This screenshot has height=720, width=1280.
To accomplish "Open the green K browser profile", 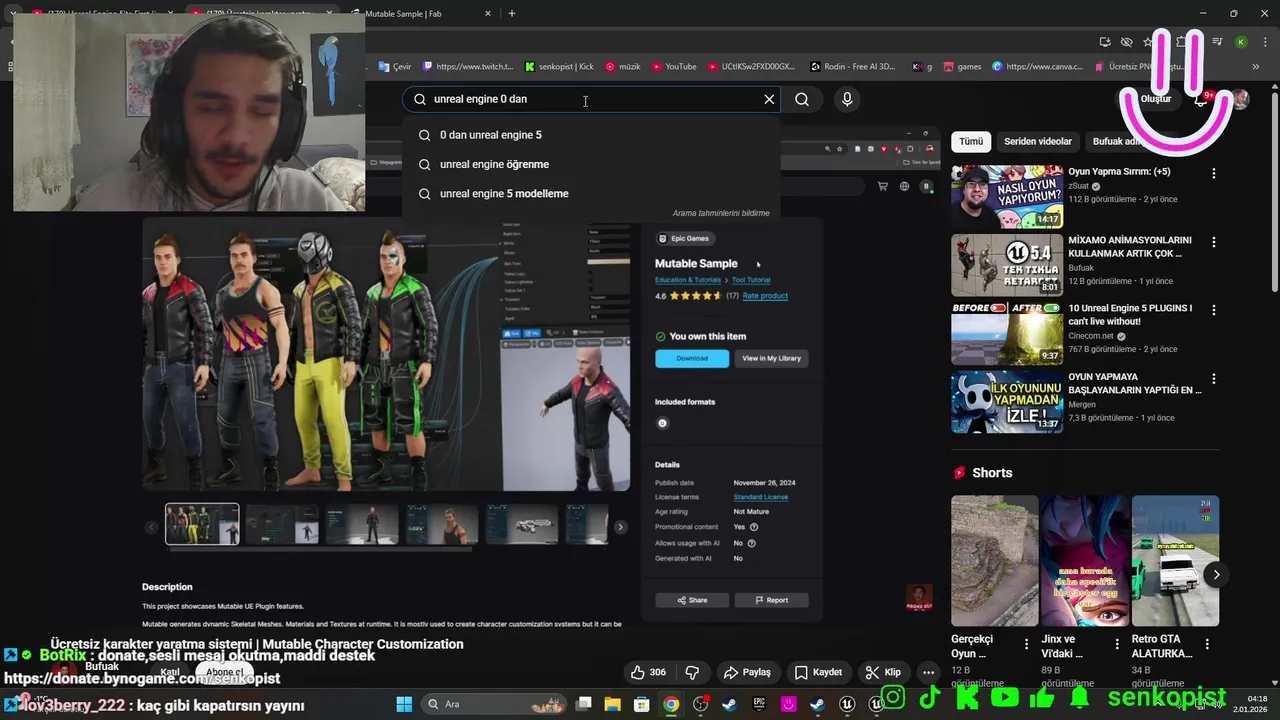I will tap(1241, 42).
